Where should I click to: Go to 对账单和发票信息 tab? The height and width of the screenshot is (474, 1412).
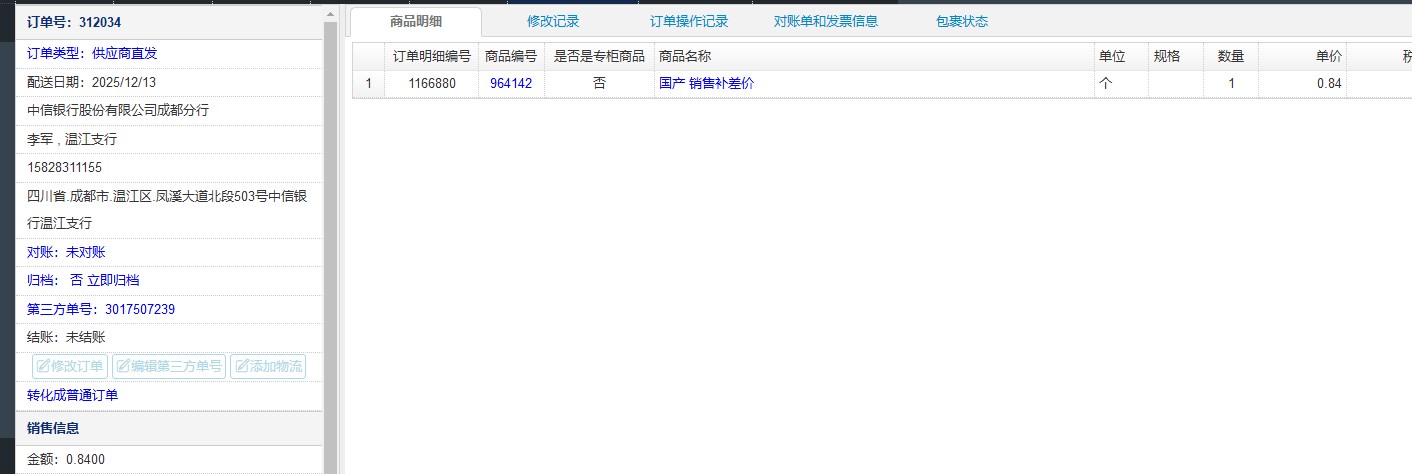[825, 22]
